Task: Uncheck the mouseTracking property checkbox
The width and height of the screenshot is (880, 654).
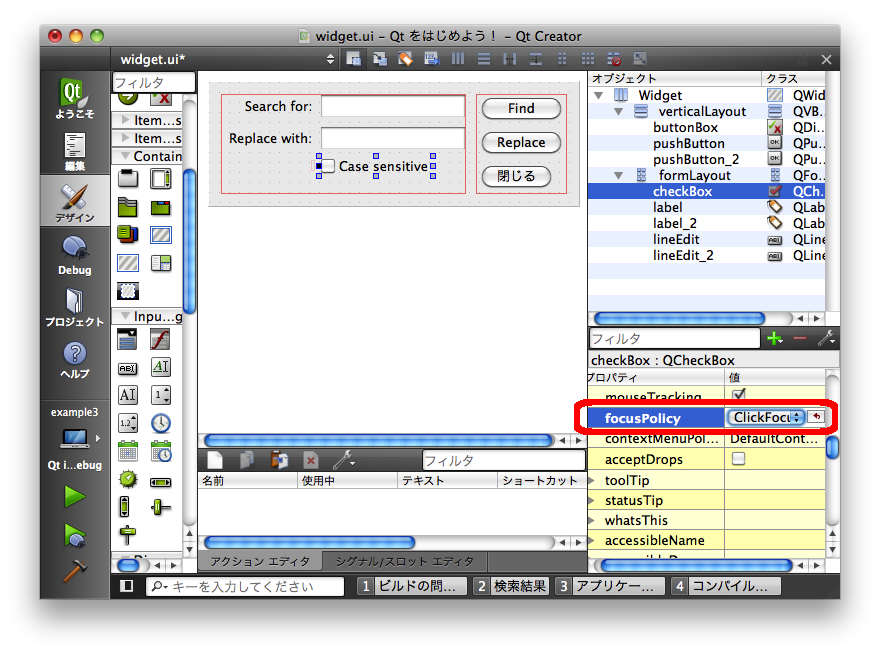Action: pyautogui.click(x=739, y=396)
